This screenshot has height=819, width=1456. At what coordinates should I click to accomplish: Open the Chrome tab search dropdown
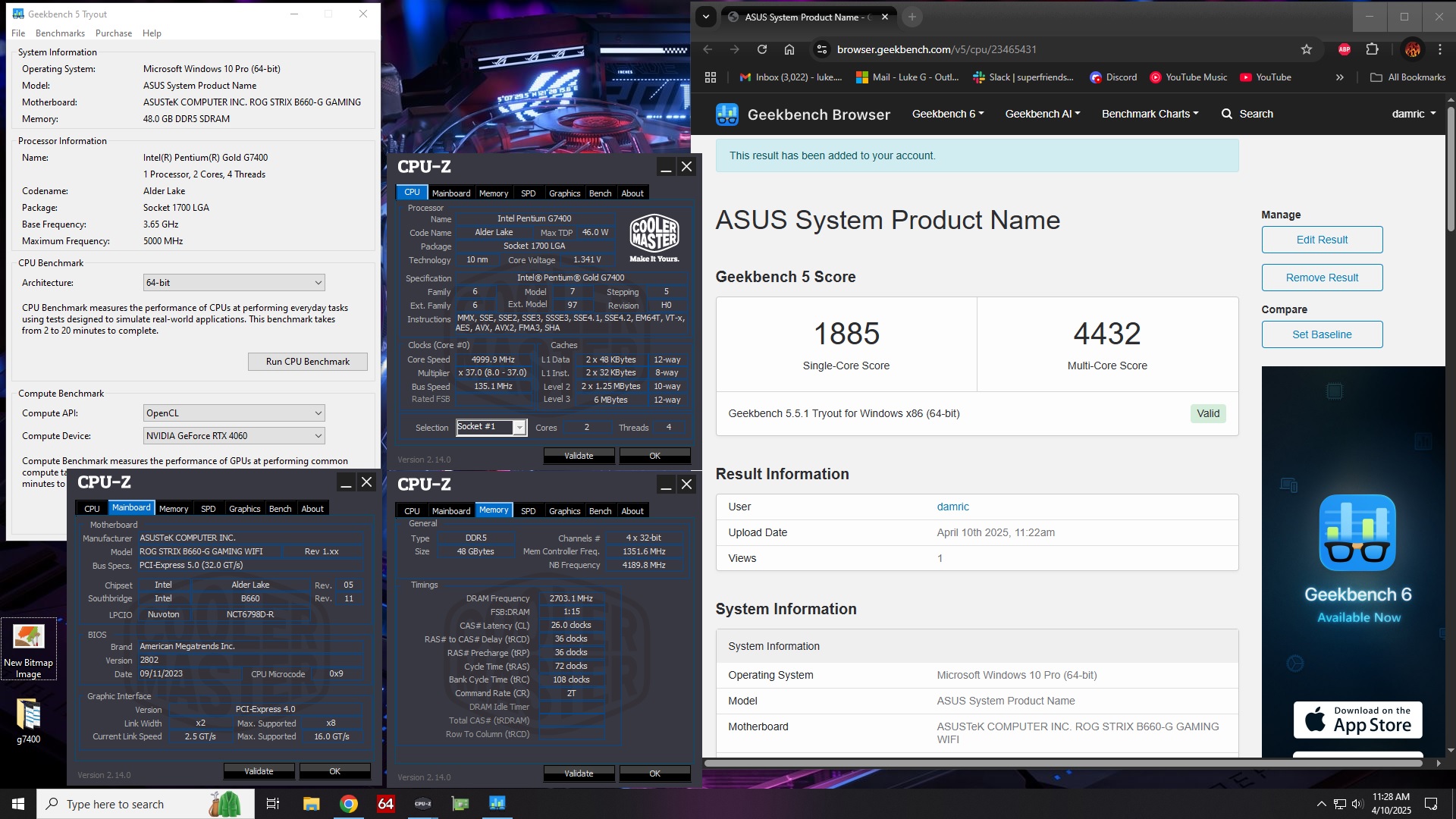tap(706, 17)
